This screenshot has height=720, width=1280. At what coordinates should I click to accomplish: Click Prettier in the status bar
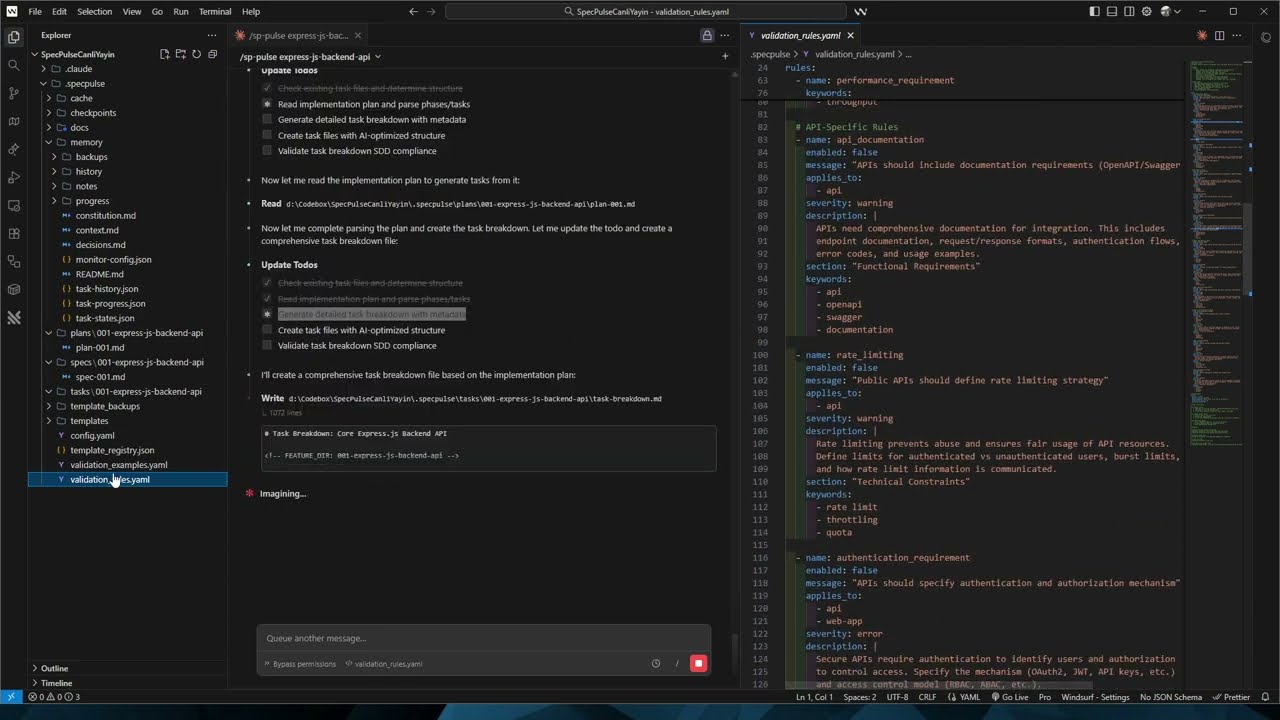[x=1232, y=697]
